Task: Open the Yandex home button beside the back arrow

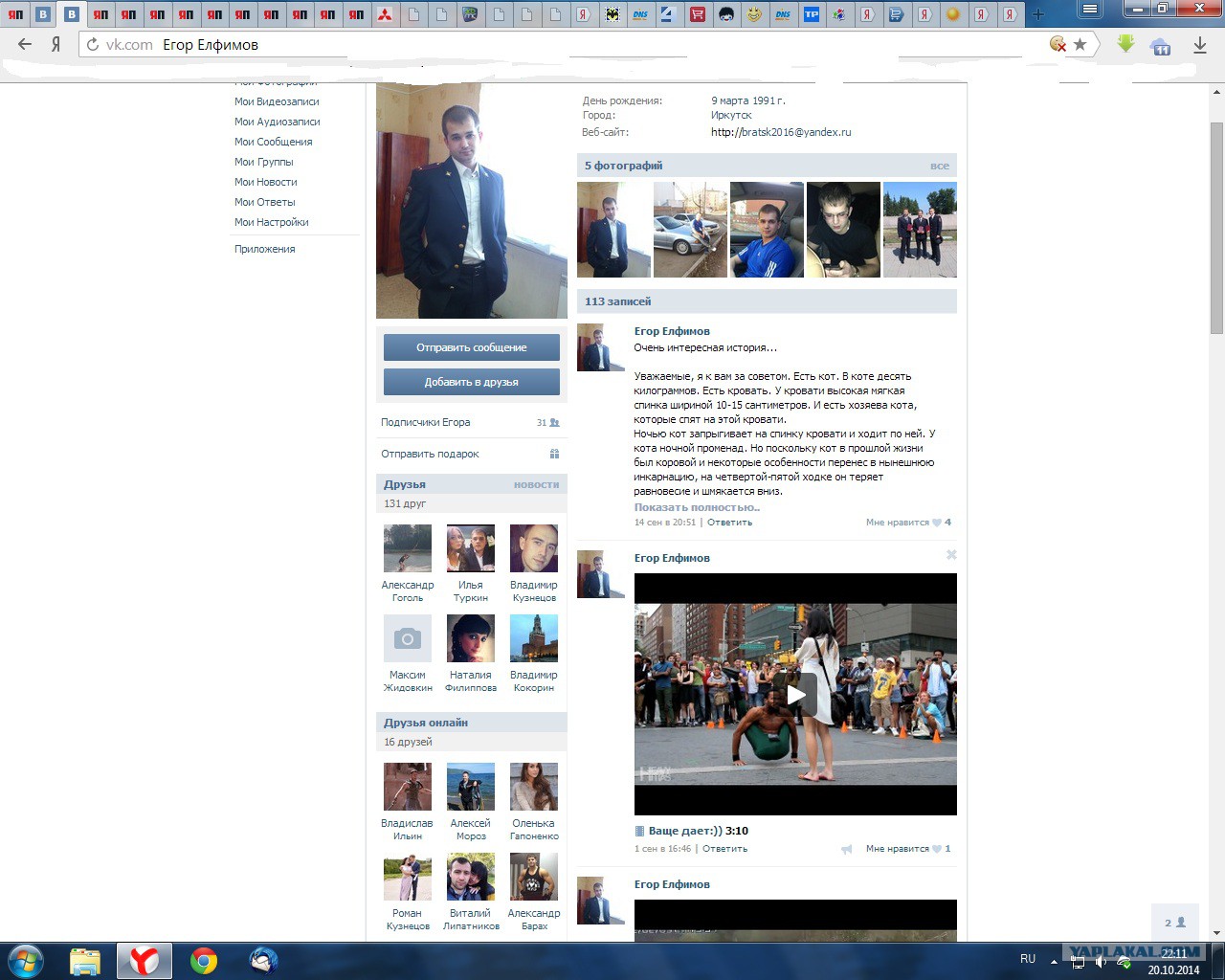Action: [56, 44]
